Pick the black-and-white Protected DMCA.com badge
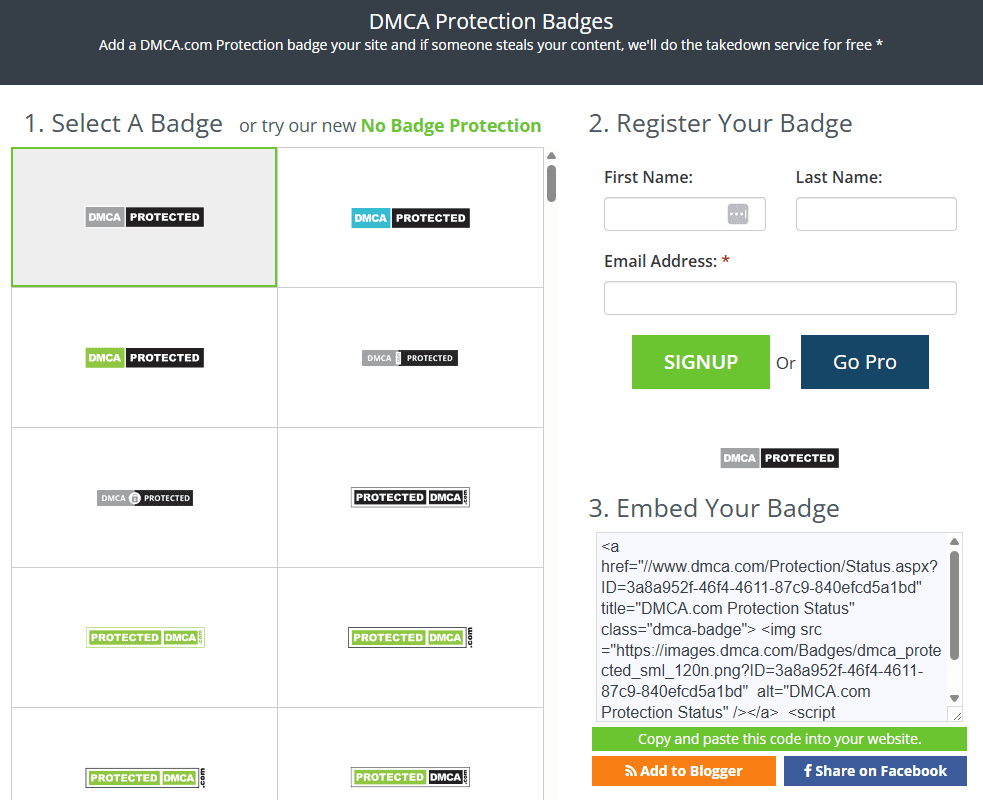Screen dimensions: 983x800 click(410, 498)
